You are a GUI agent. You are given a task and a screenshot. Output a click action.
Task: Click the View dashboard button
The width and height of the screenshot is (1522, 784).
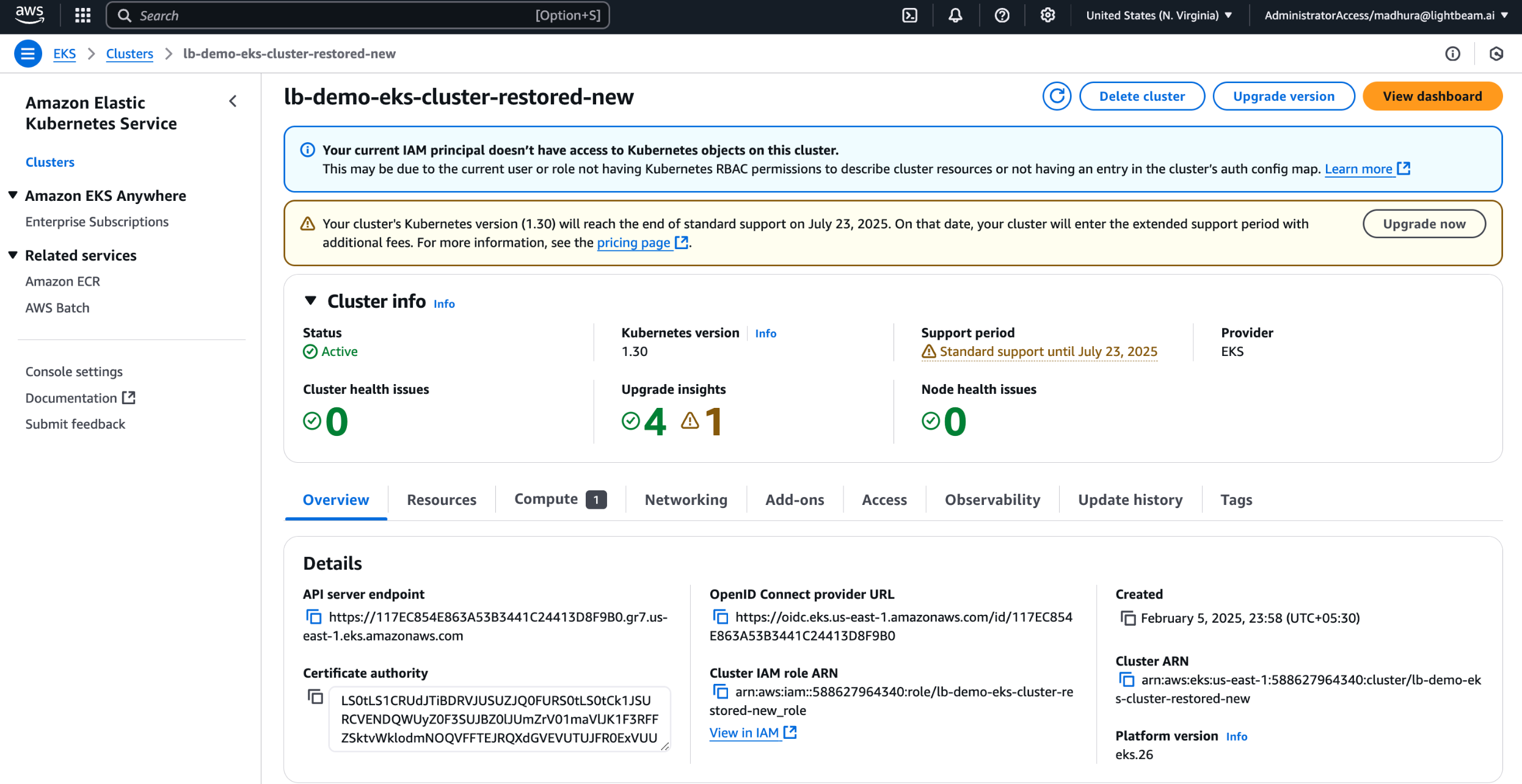tap(1432, 96)
